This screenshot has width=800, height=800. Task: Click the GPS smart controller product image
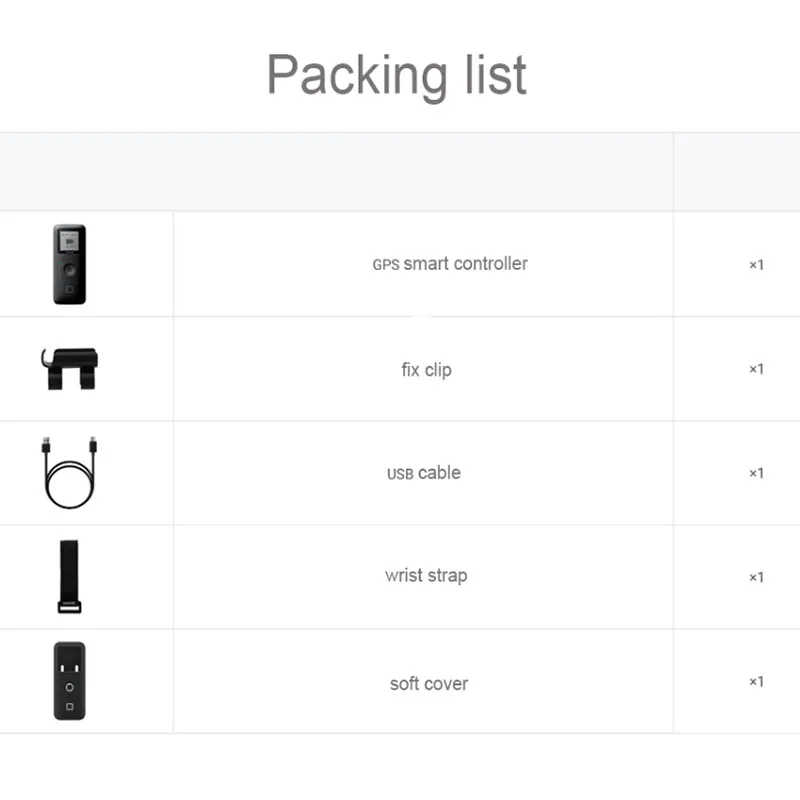[69, 265]
